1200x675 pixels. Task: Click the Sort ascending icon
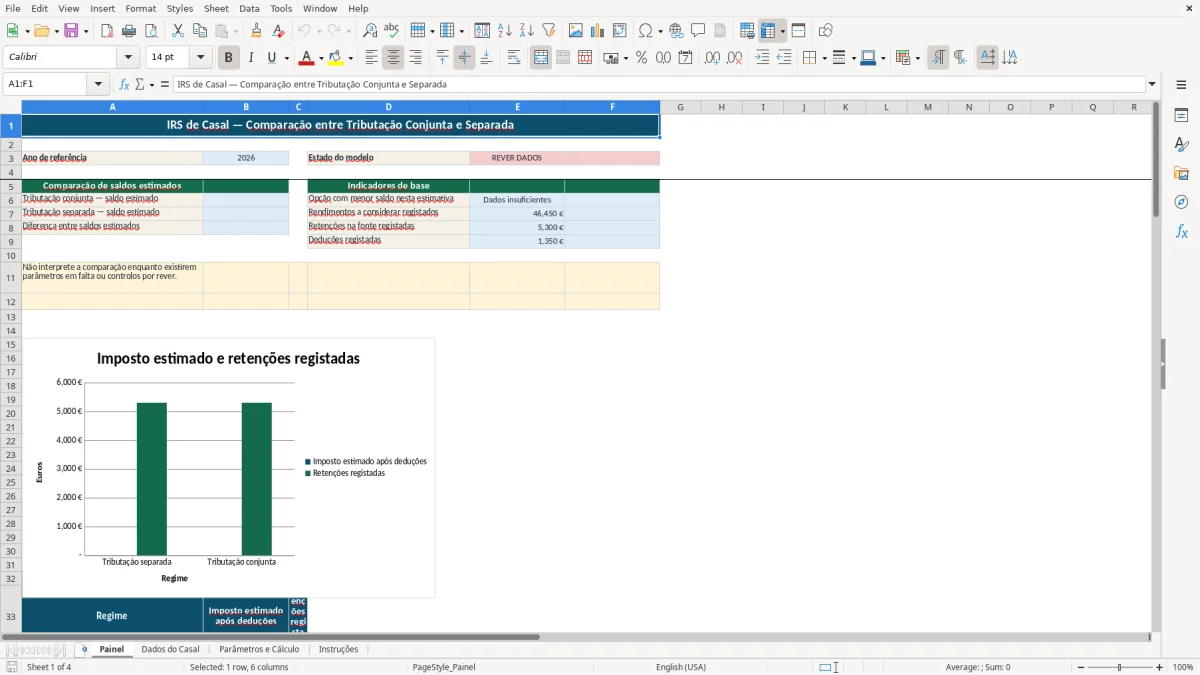505,31
